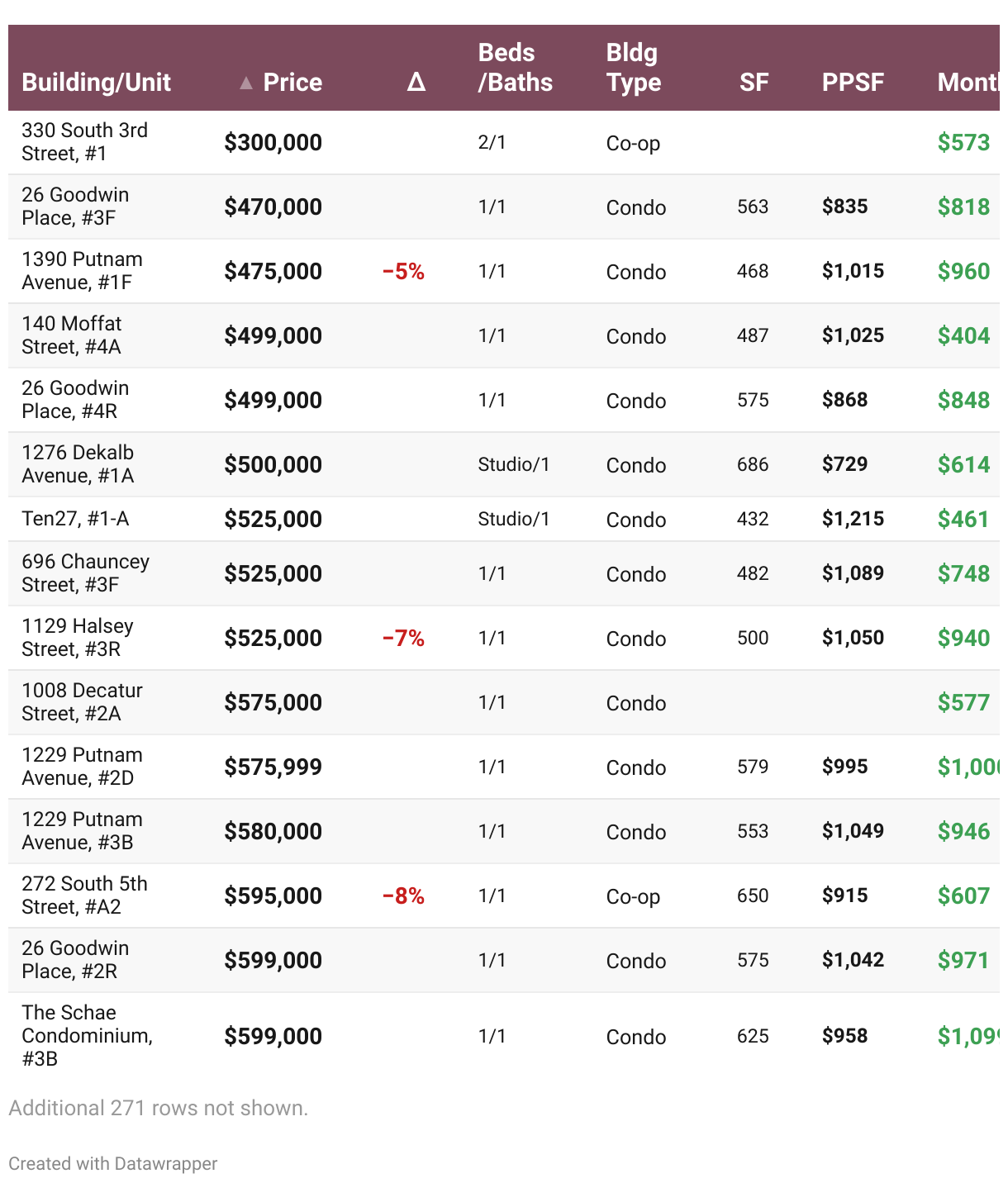Select the SF column header
Screen dimensions: 1008x1183
click(754, 83)
